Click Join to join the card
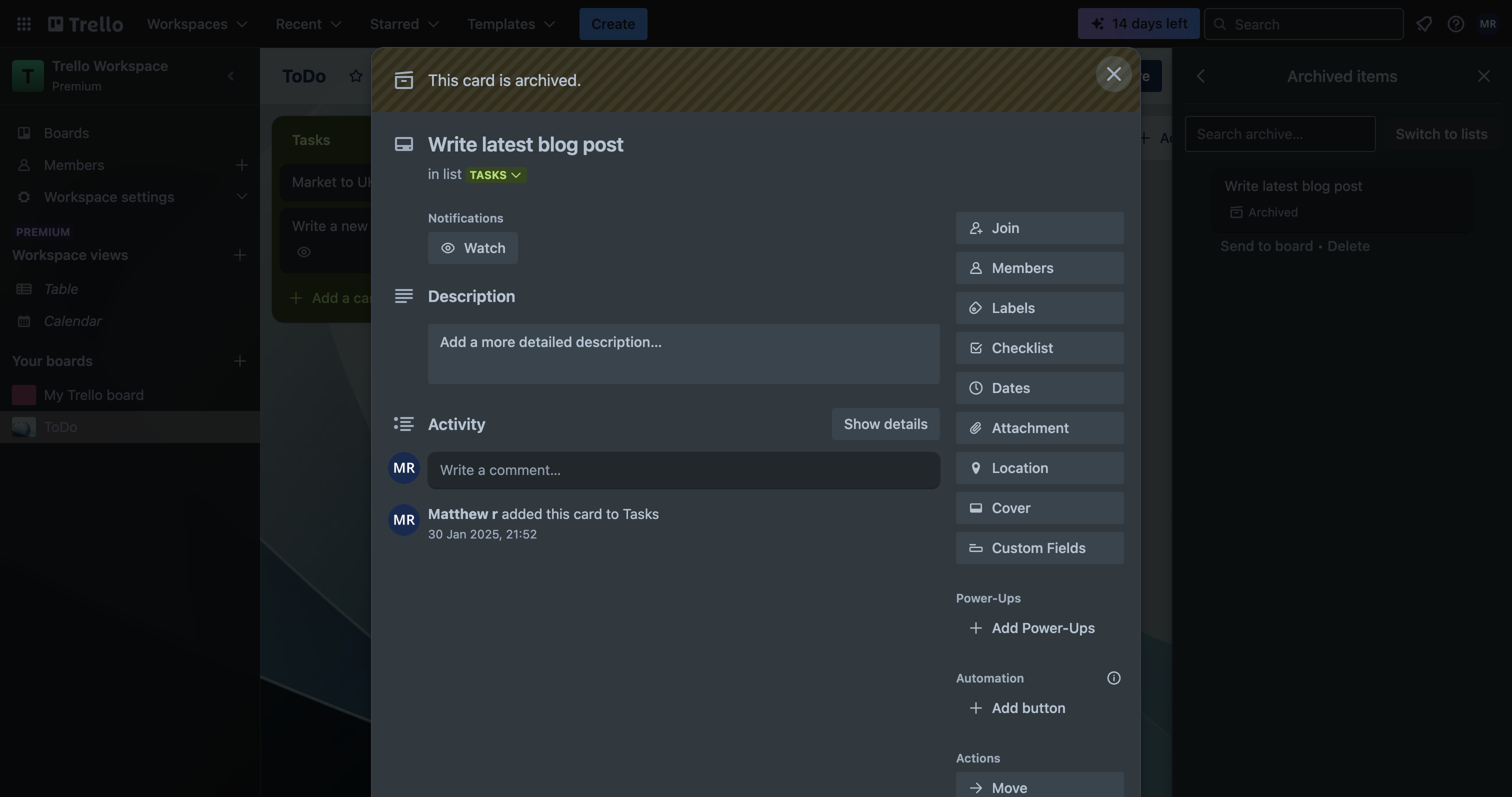The image size is (1512, 797). [1039, 227]
